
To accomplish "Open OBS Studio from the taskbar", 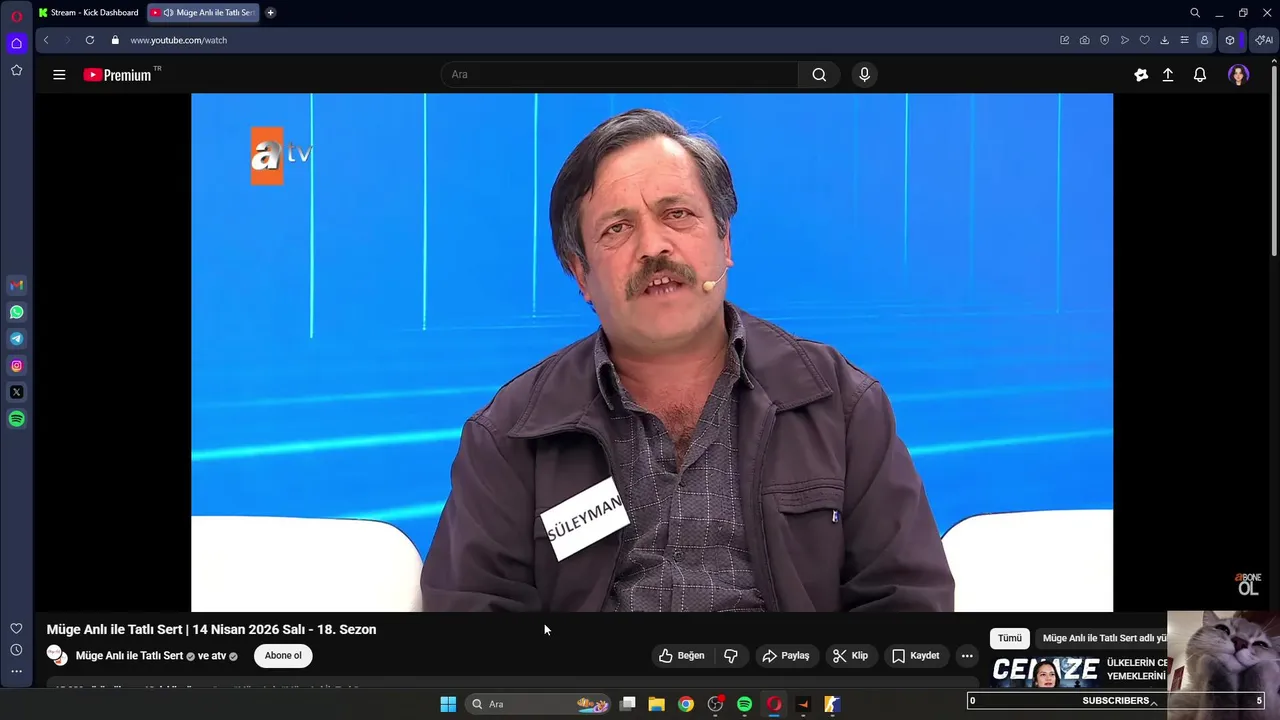I will click(715, 704).
